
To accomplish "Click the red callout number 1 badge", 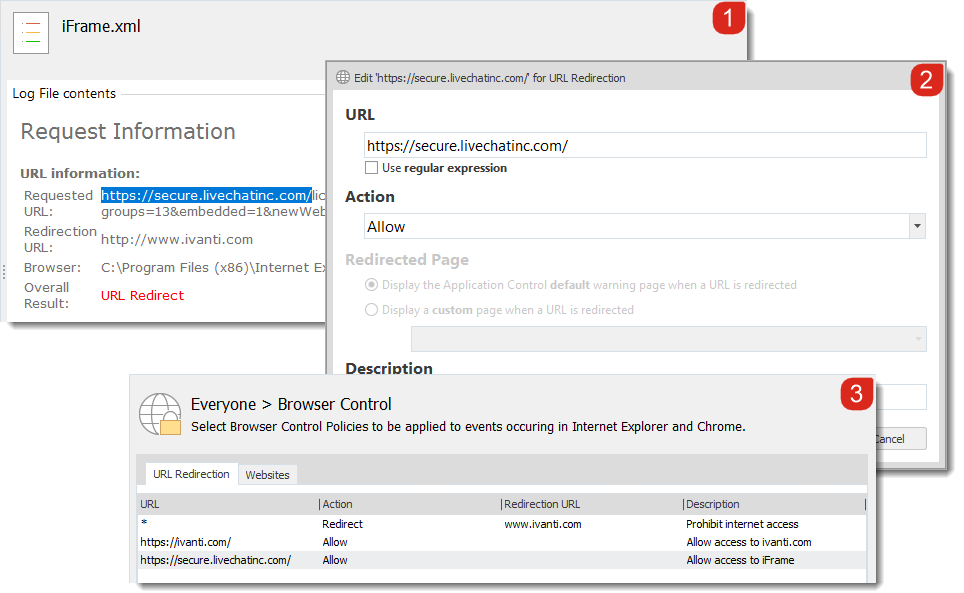I will coord(728,19).
